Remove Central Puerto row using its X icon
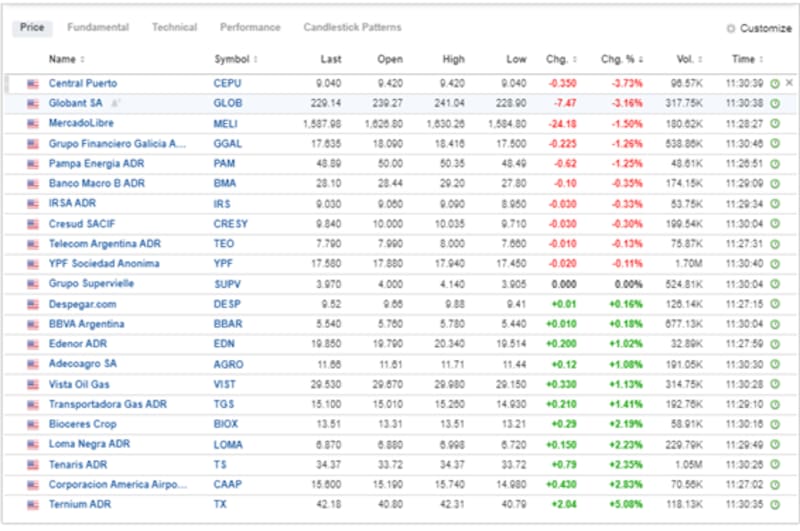The height and width of the screenshot is (531, 800). click(789, 83)
